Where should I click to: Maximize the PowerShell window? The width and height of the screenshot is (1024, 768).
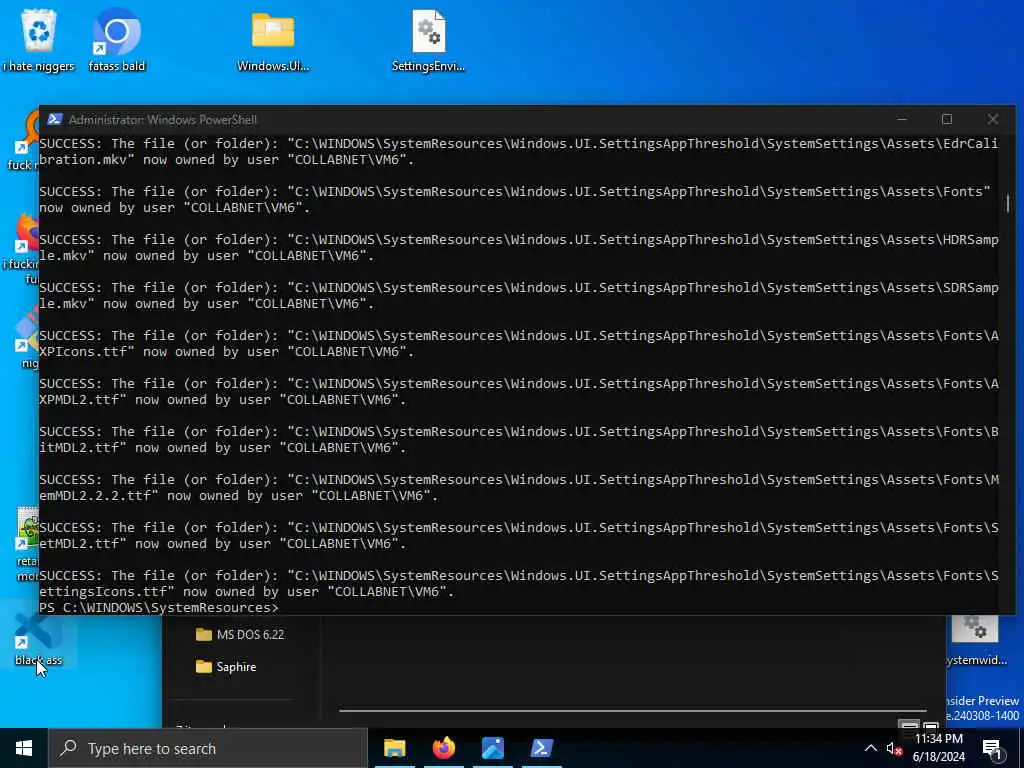tap(947, 120)
